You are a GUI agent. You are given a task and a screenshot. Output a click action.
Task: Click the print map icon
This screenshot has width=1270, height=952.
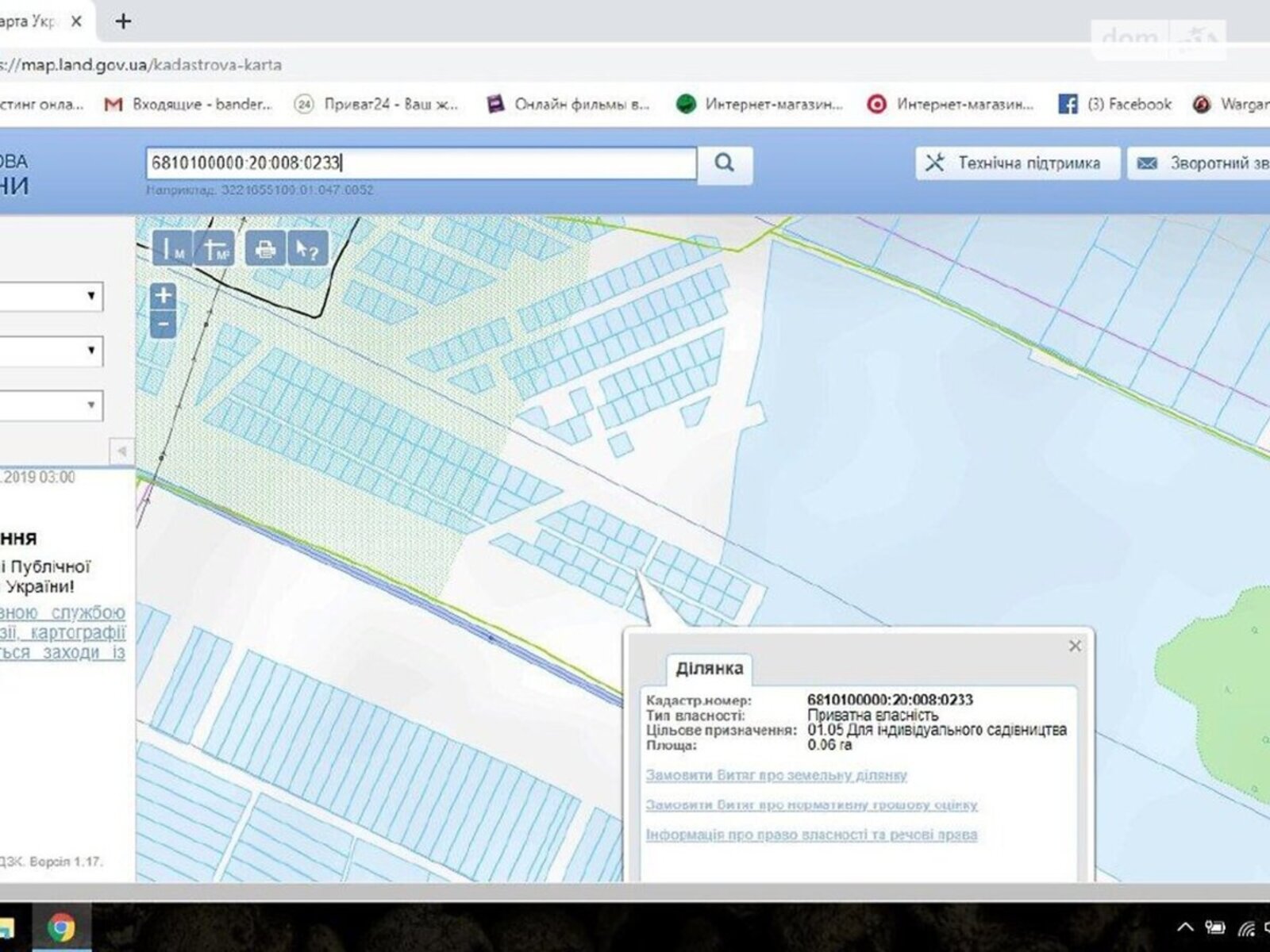[x=265, y=249]
